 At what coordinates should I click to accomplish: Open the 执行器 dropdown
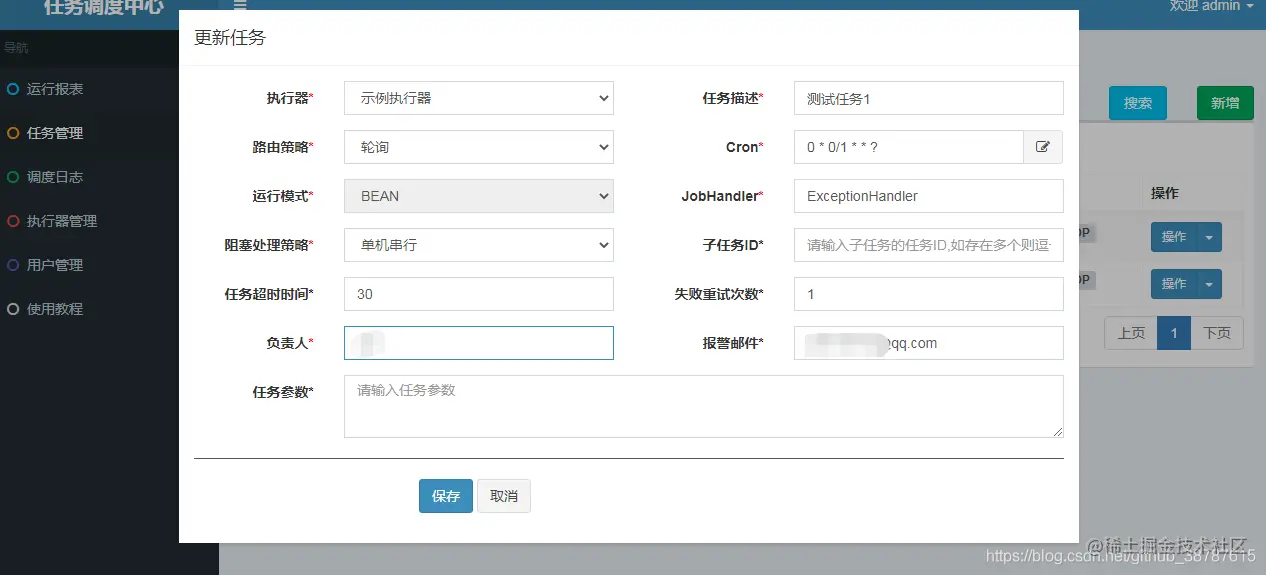479,98
